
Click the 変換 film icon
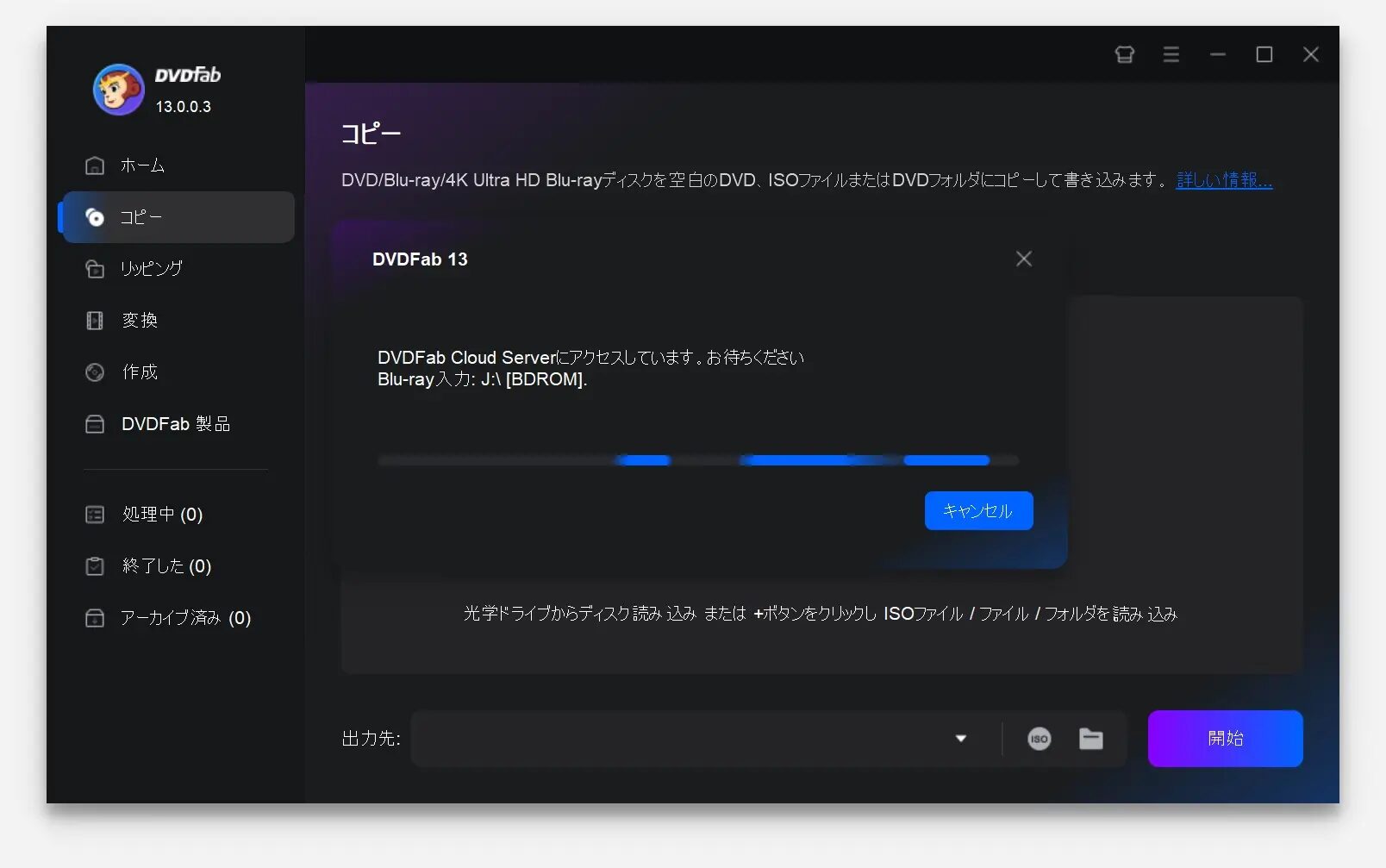pyautogui.click(x=95, y=321)
